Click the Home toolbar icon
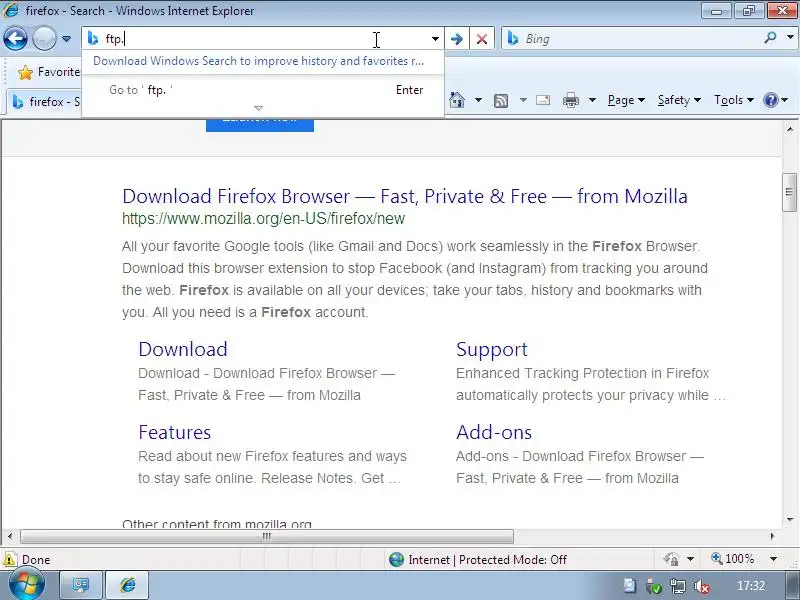The image size is (800, 600). point(457,100)
